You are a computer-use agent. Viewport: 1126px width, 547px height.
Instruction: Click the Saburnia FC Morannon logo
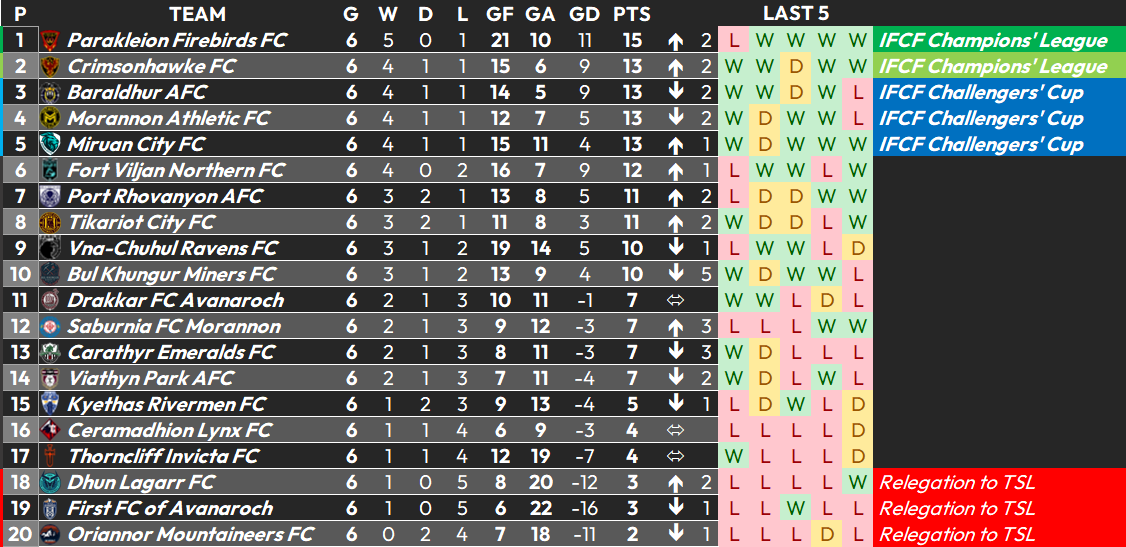click(x=50, y=327)
